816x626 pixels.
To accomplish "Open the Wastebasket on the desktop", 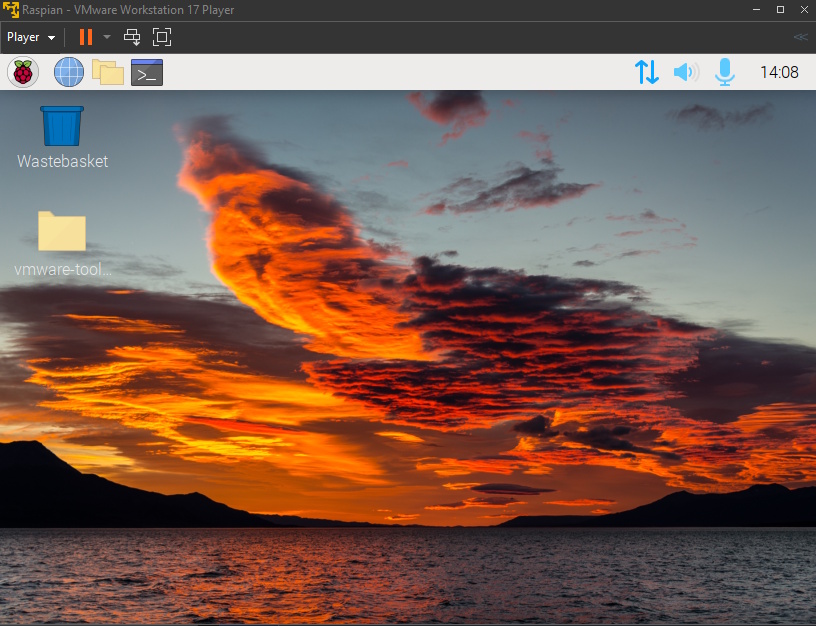I will pos(61,125).
